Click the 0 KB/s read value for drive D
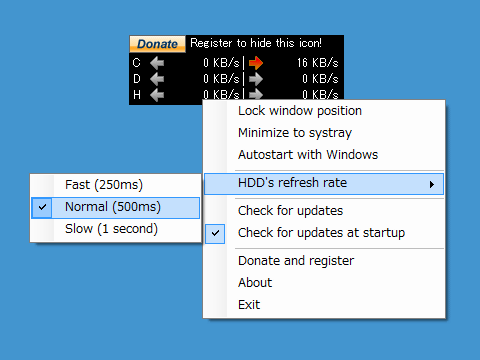The height and width of the screenshot is (360, 480). coord(221,79)
